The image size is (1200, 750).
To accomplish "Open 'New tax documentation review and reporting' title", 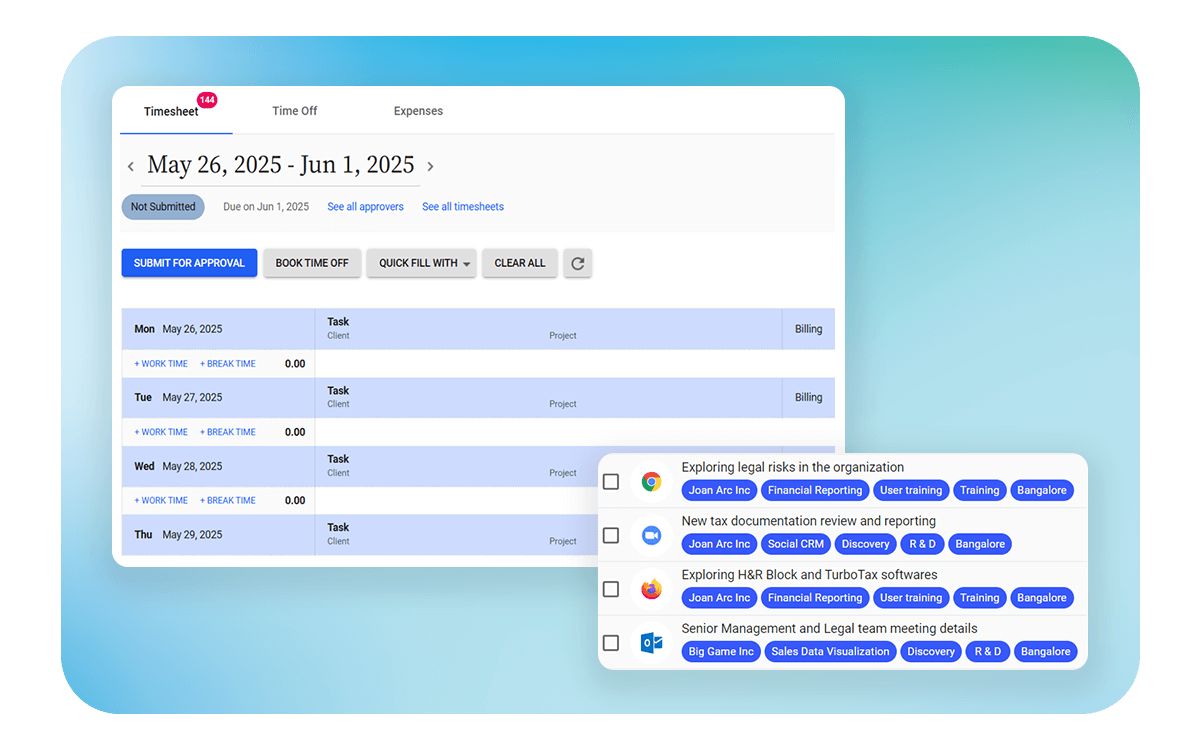I will 808,521.
